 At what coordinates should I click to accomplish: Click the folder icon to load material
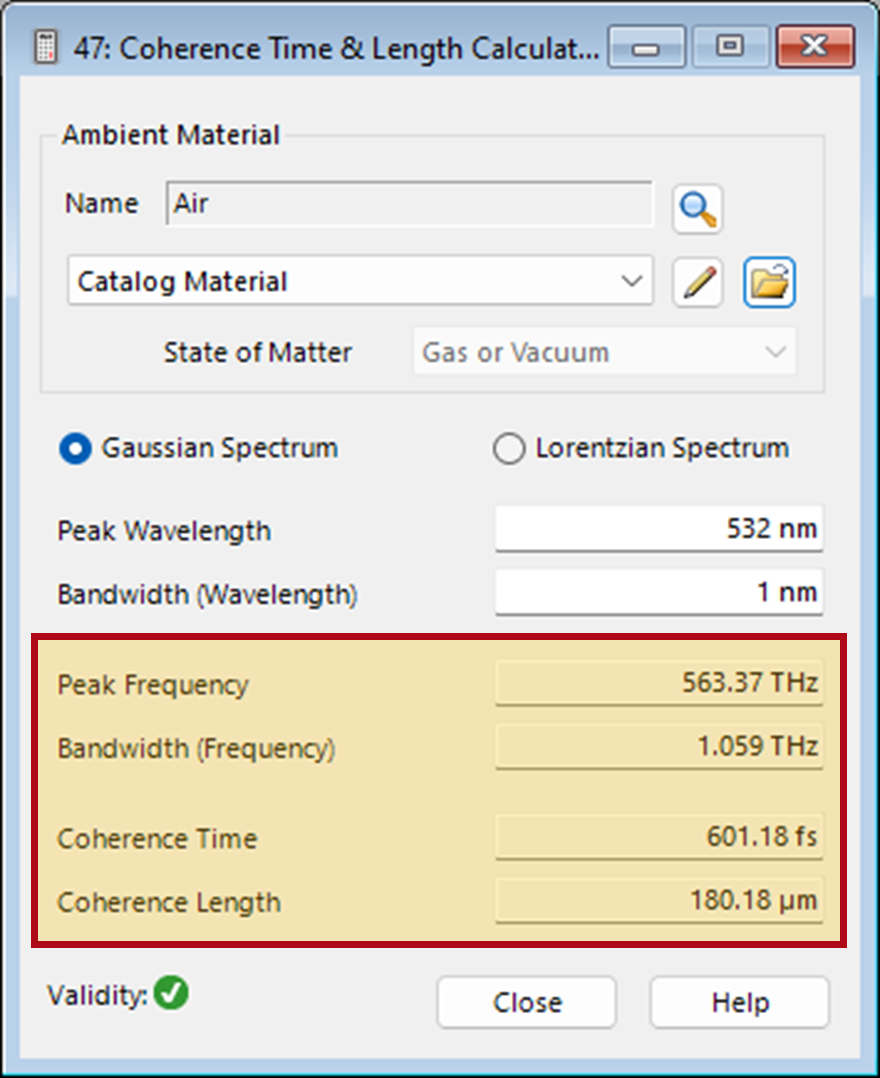(769, 282)
